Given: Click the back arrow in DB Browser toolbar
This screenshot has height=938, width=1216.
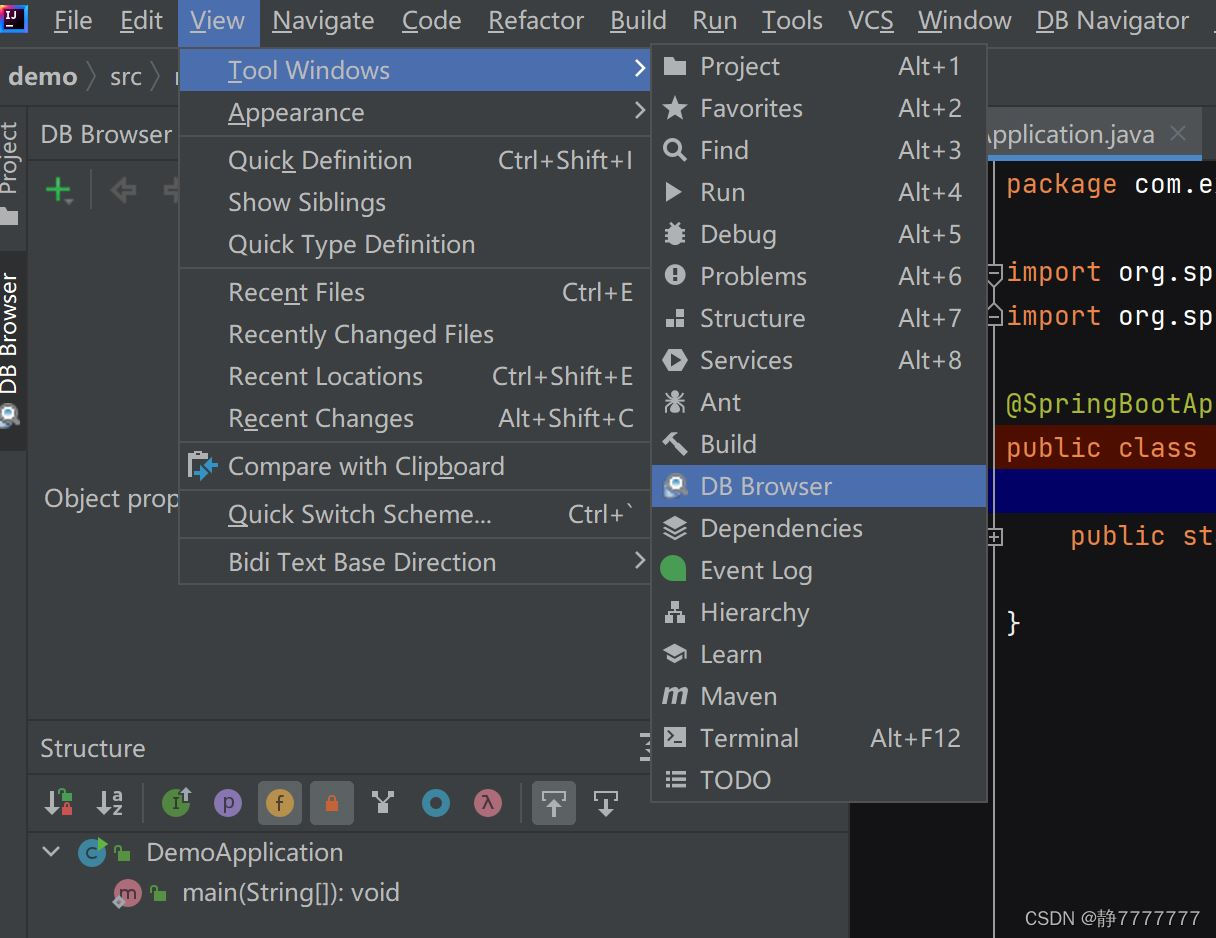Looking at the screenshot, I should [x=123, y=190].
